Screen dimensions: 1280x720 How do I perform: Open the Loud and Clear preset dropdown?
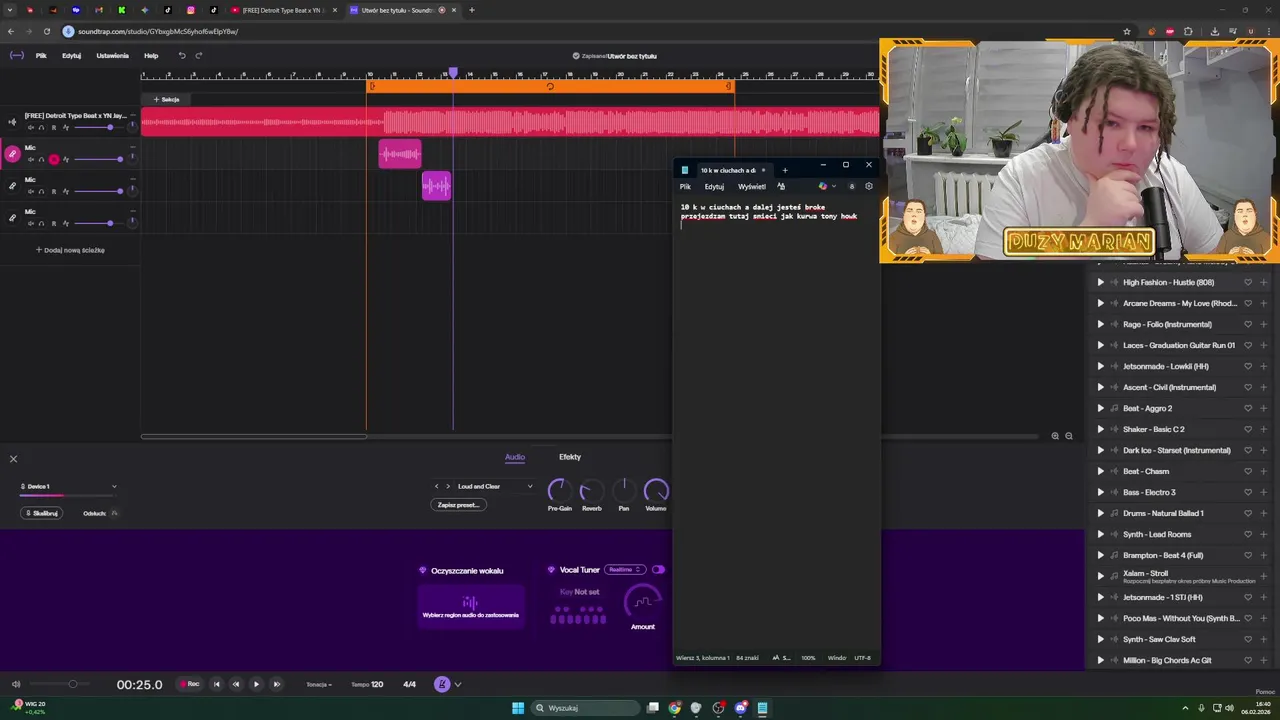pyautogui.click(x=494, y=487)
